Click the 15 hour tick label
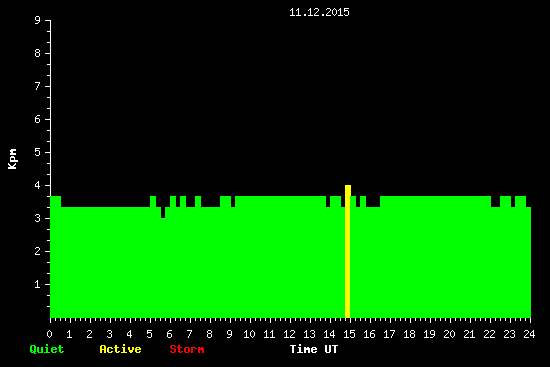 (349, 334)
